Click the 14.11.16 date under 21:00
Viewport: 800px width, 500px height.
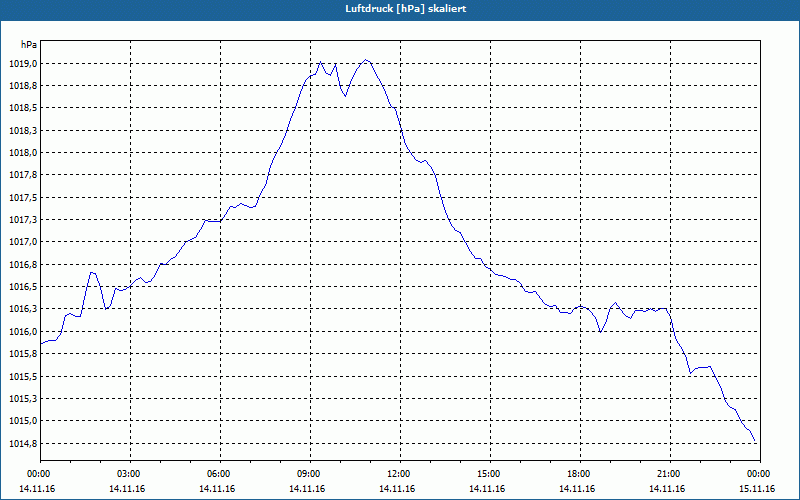667,489
